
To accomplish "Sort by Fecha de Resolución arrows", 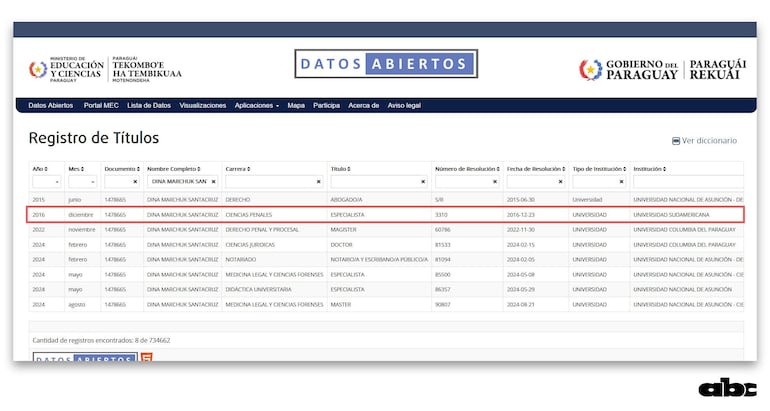I will click(564, 169).
